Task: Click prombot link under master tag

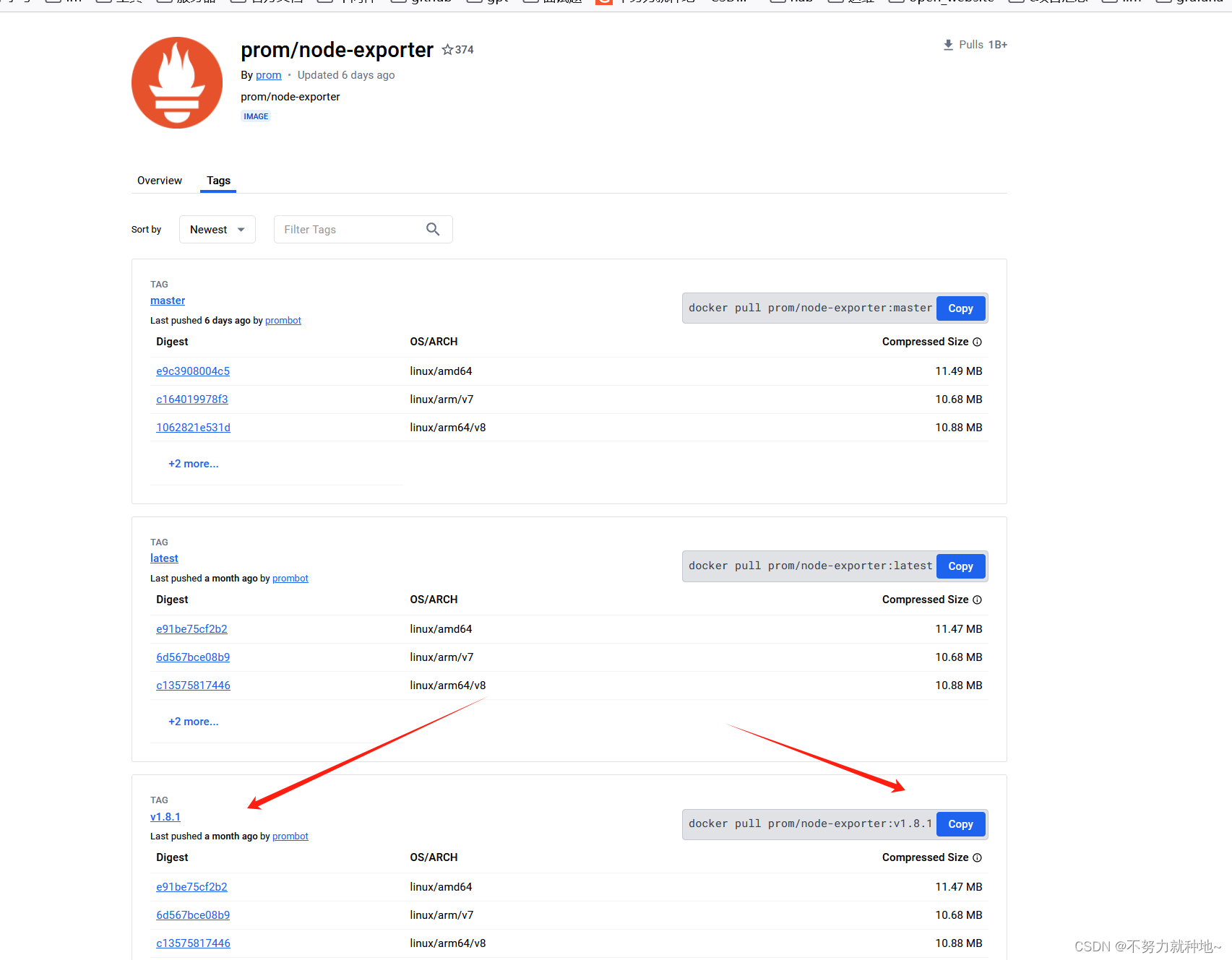Action: click(283, 321)
